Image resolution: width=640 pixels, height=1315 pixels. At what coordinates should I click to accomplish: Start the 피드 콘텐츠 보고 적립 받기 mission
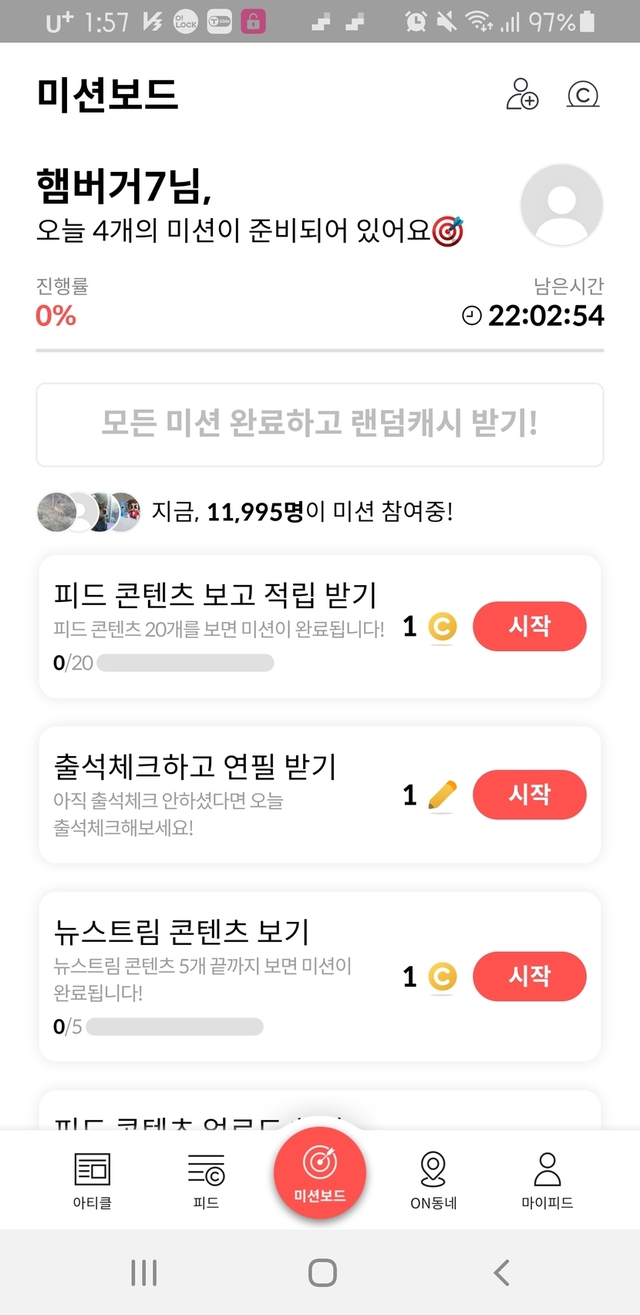pyautogui.click(x=529, y=626)
